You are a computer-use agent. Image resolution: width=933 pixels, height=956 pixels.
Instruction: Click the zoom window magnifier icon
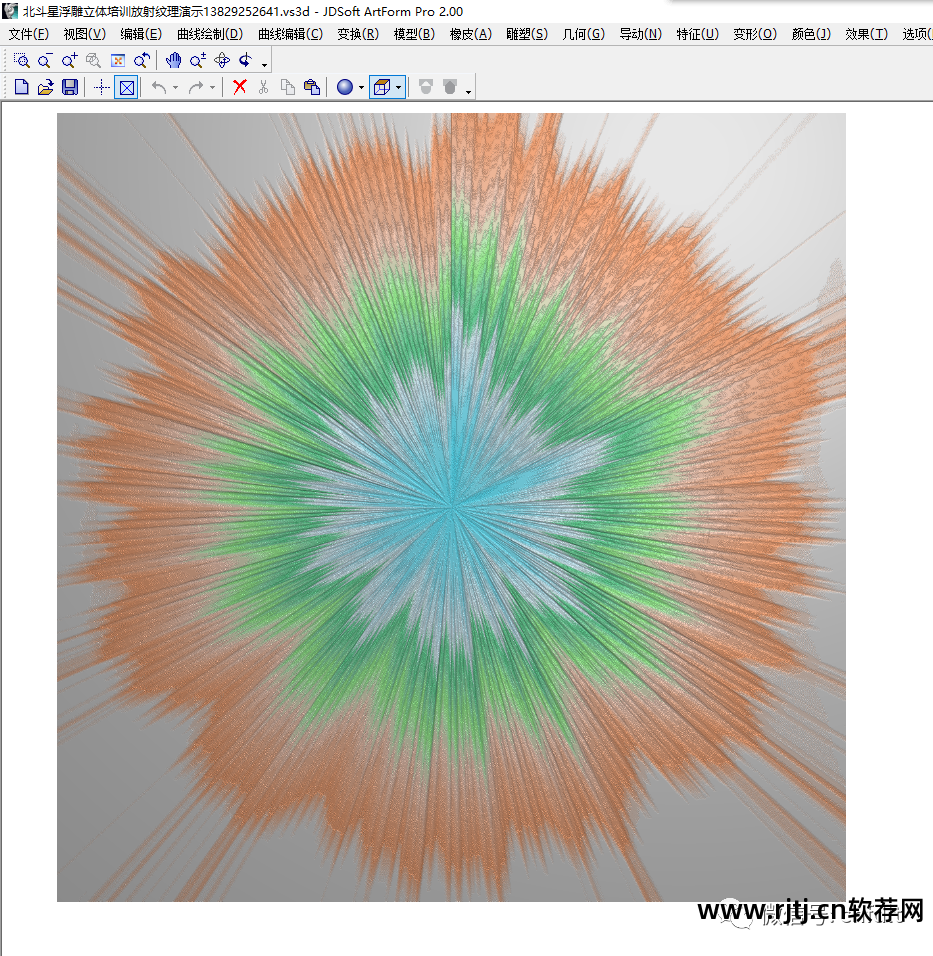pos(21,61)
